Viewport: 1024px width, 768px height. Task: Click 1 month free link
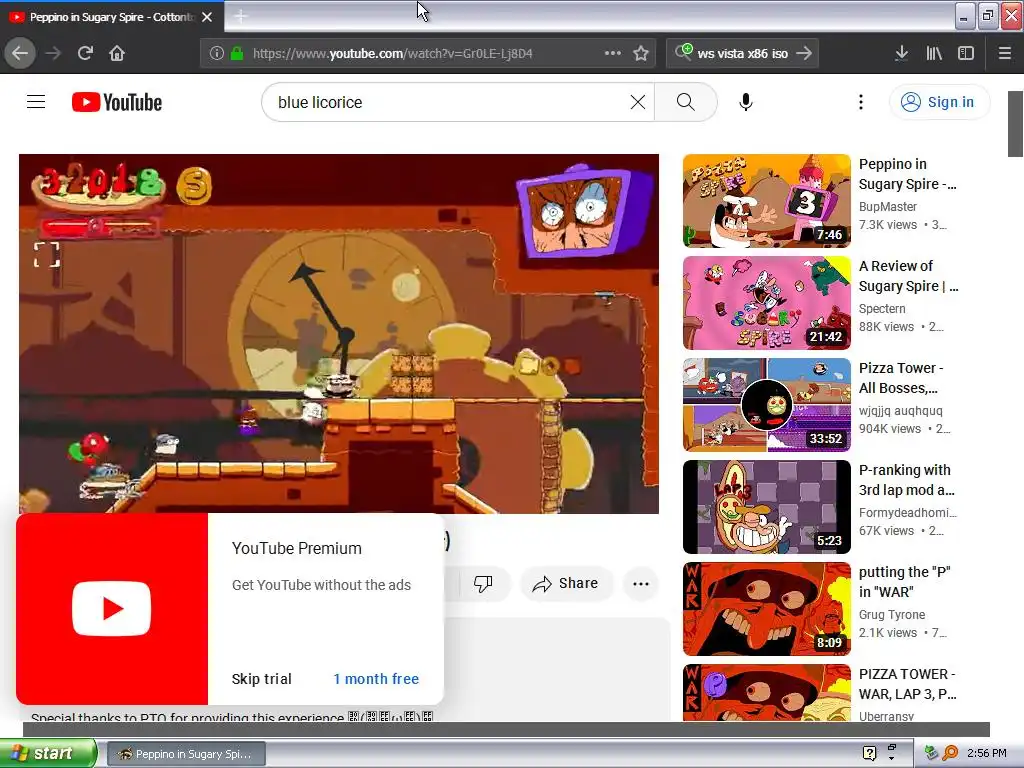(x=376, y=679)
